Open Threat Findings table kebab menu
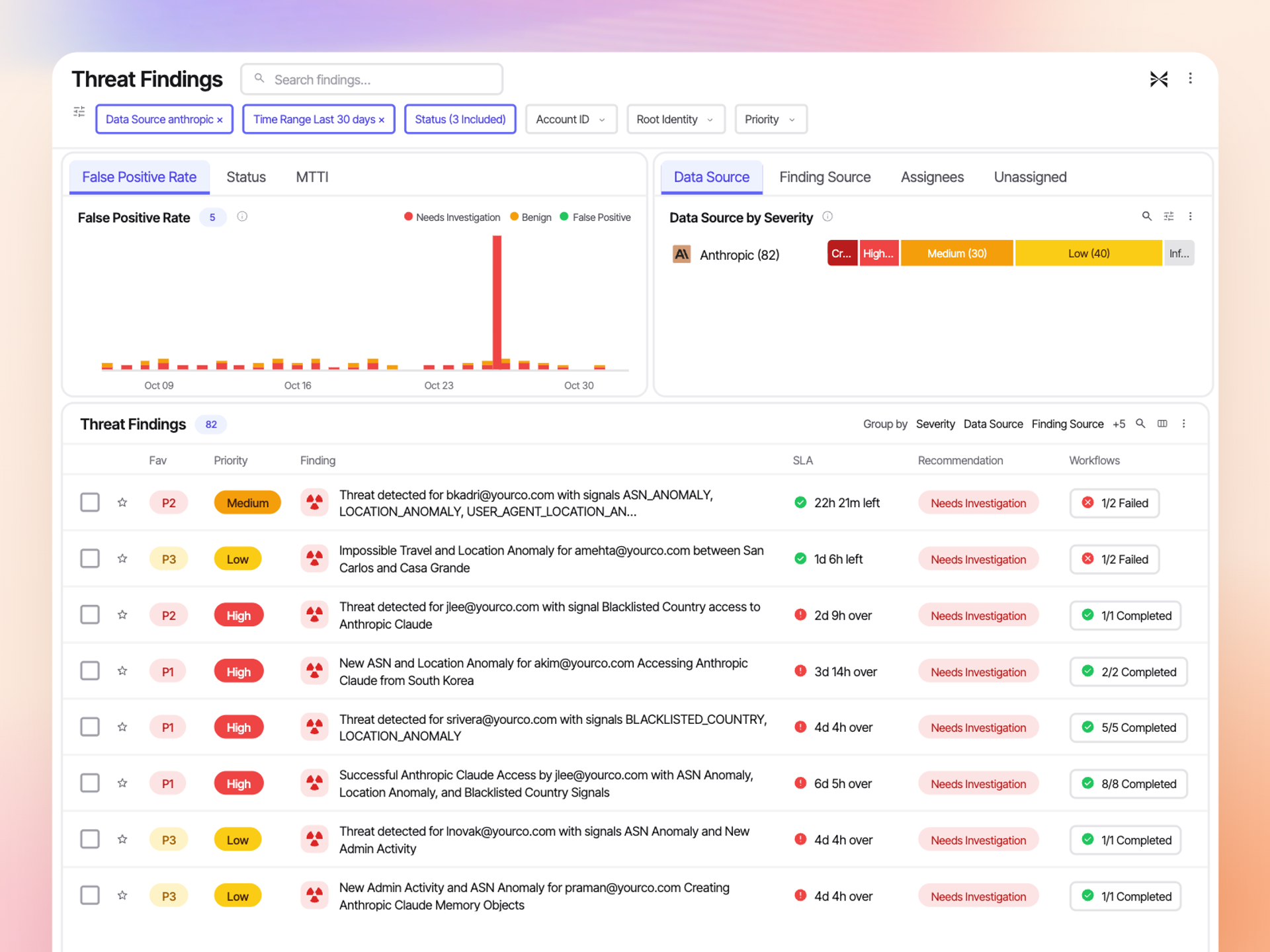This screenshot has height=952, width=1270. click(x=1183, y=424)
